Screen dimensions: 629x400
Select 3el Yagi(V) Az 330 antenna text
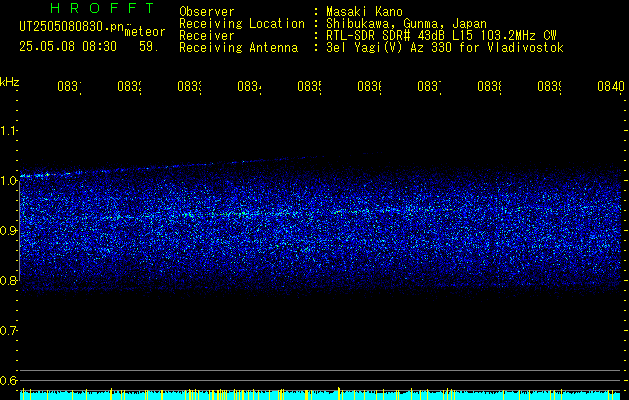pos(445,48)
